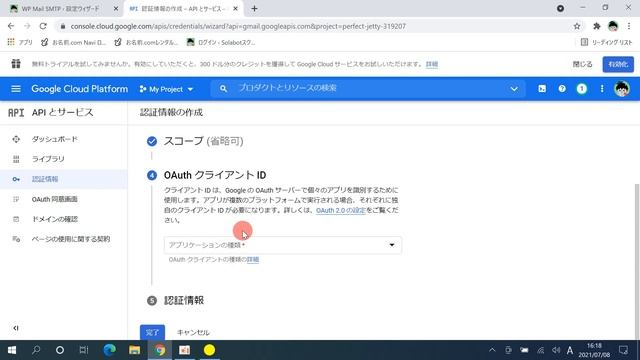
Task: Click the Google Cloud Platform logo text
Action: pos(80,89)
